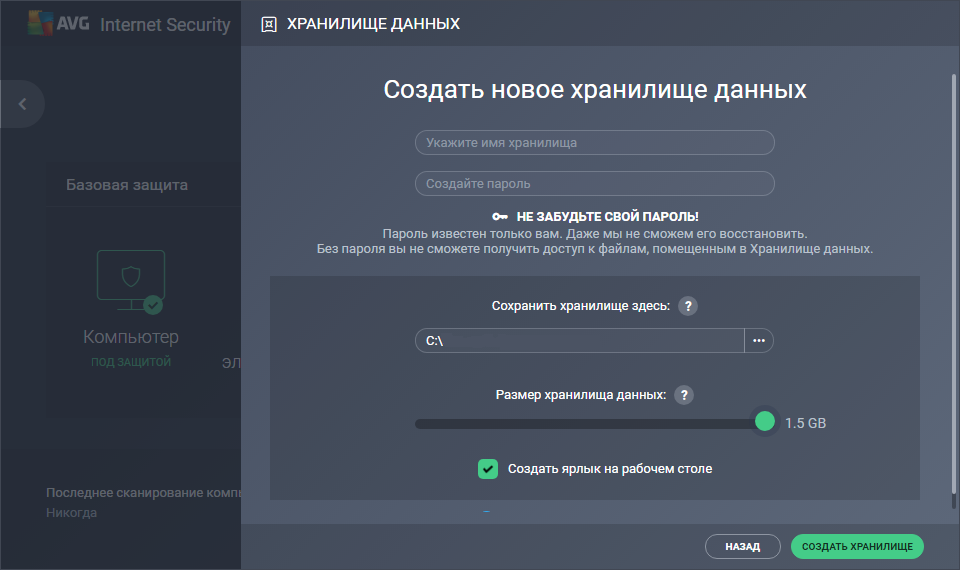Click the Базовая защита heading

[127, 185]
